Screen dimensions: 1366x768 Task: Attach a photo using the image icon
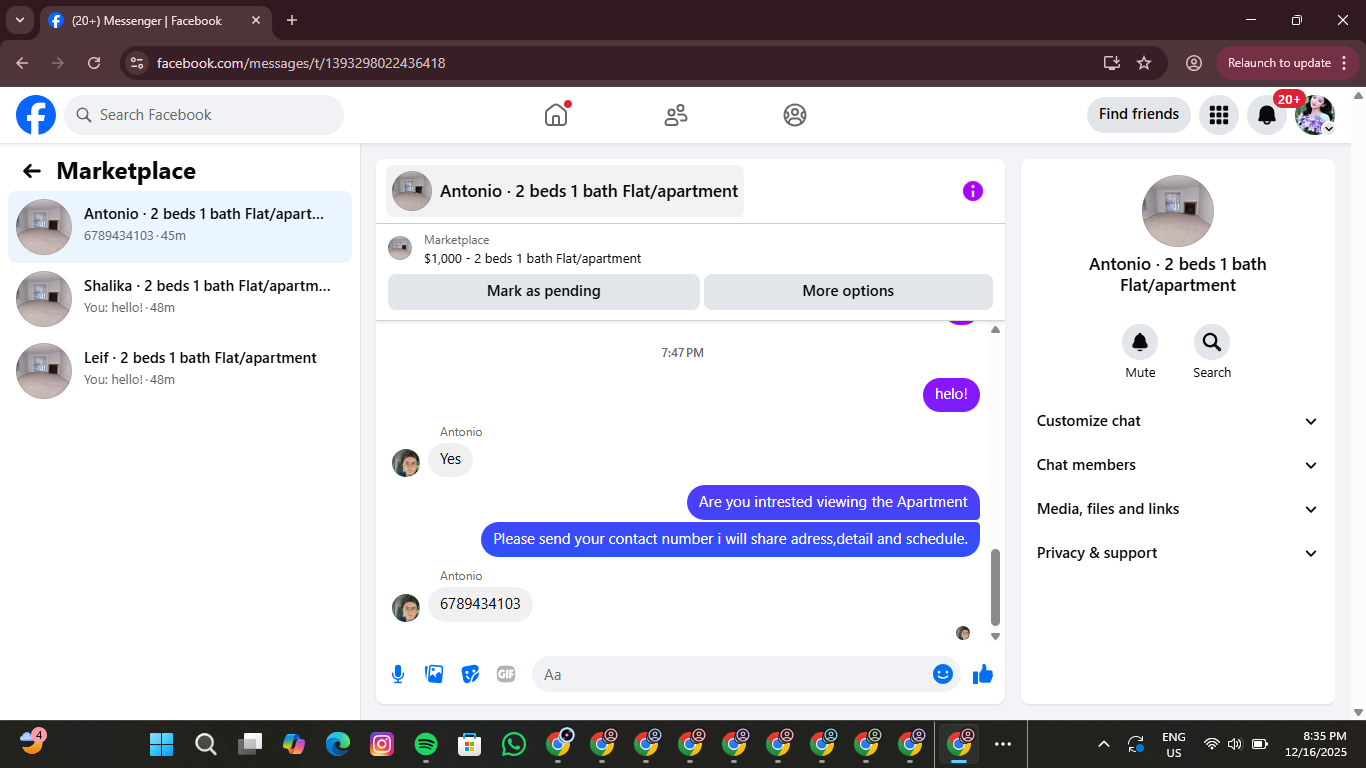(x=434, y=674)
